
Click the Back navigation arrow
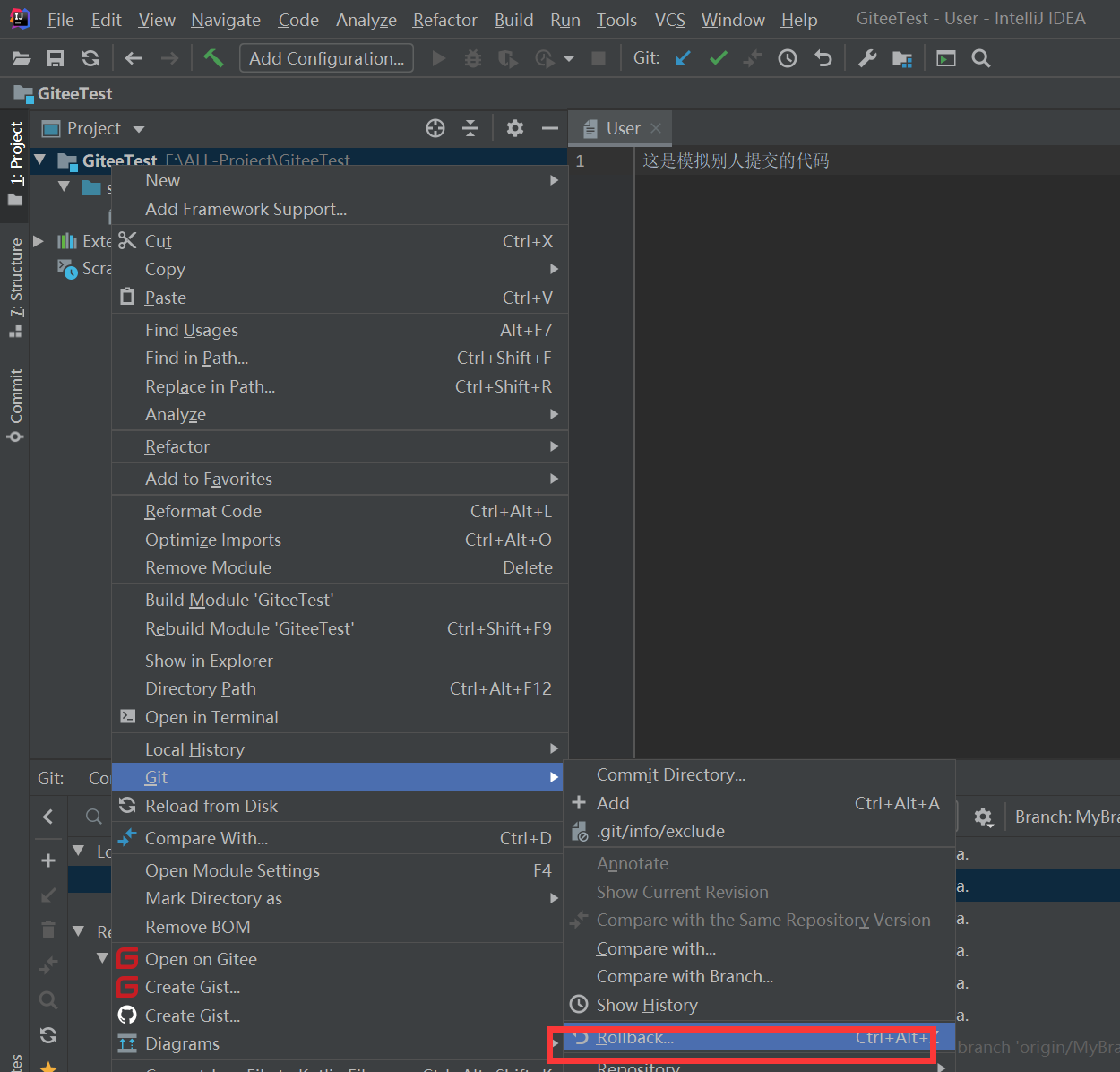[x=134, y=58]
